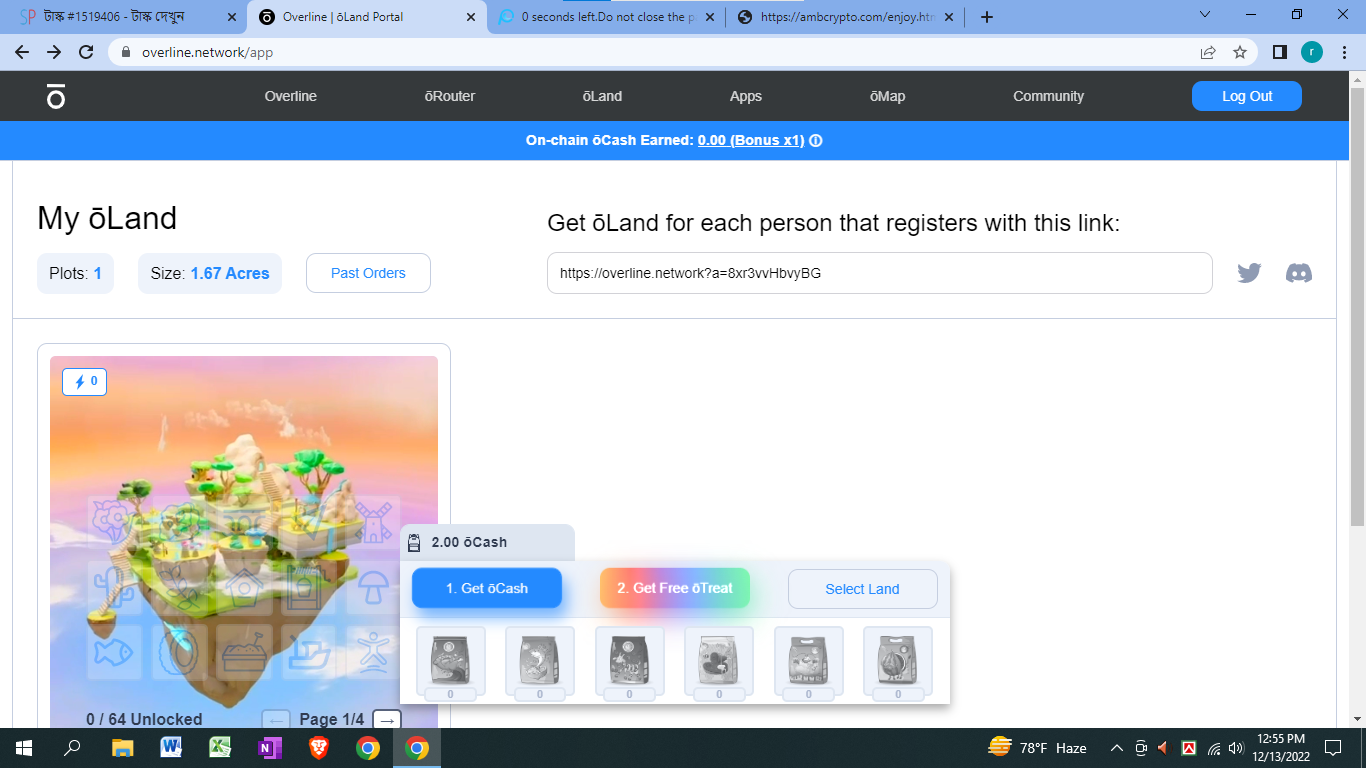Select the windmill item on the land grid
The height and width of the screenshot is (768, 1366).
click(x=373, y=520)
